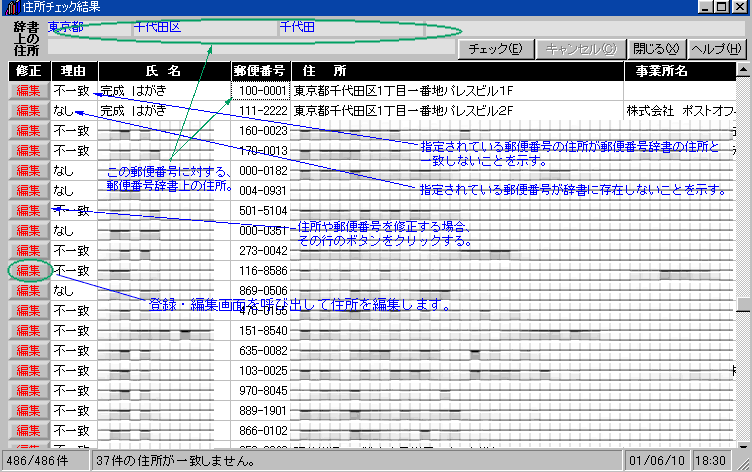Click the 理由 column header
Screen dimensions: 752x472
74,71
